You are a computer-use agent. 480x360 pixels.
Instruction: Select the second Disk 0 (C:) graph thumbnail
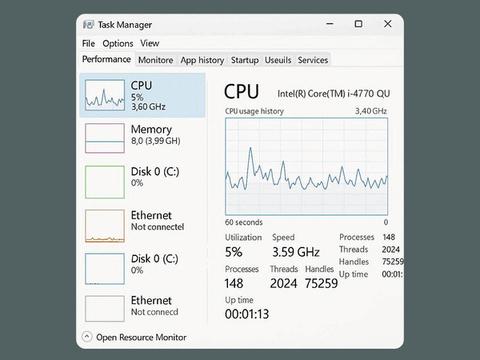105,269
